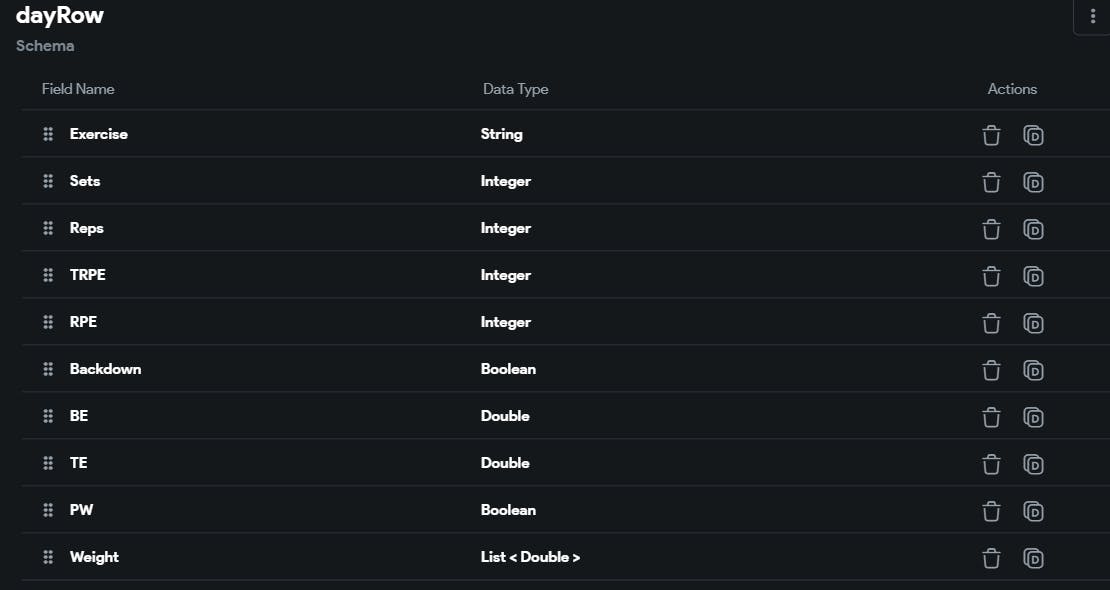Select the Exercise field name
Image resolution: width=1110 pixels, height=590 pixels.
tap(99, 134)
